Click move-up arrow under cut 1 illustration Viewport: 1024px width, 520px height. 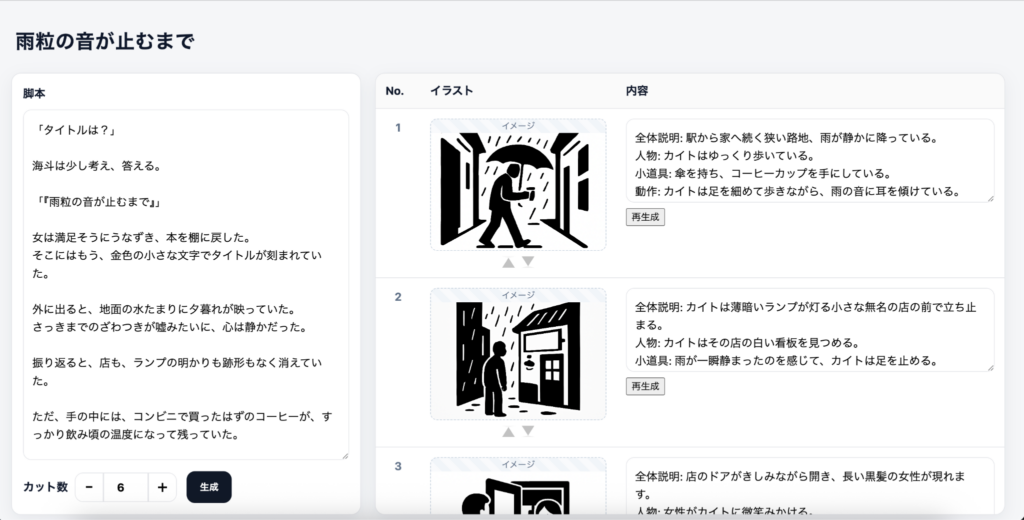[508, 262]
